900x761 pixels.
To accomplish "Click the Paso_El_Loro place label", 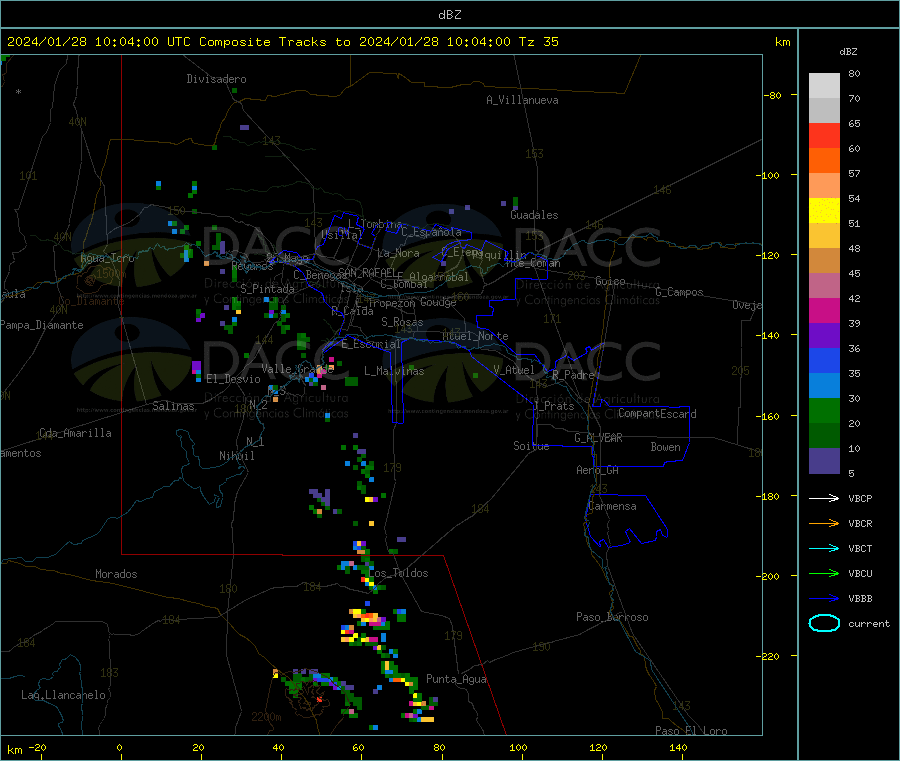I will (x=691, y=731).
